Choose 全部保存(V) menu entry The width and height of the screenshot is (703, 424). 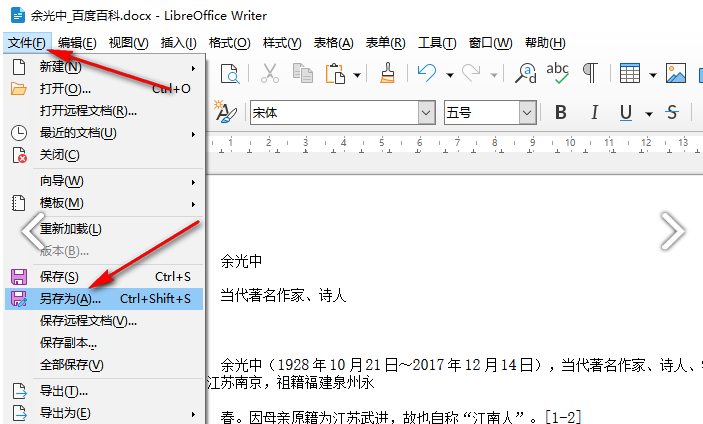[x=104, y=365]
